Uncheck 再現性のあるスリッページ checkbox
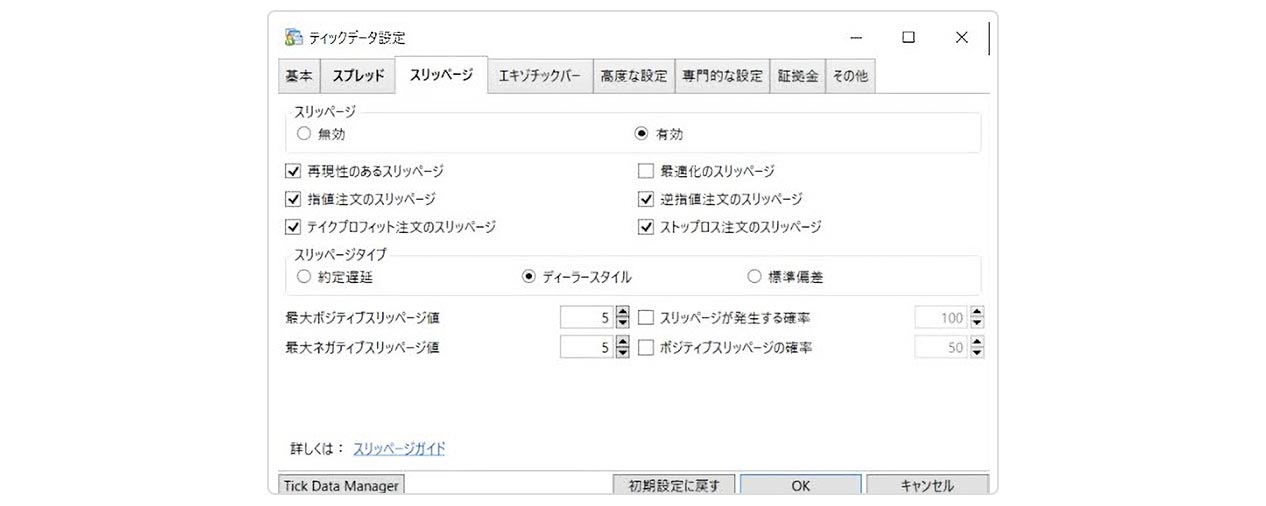The image size is (1266, 506). [293, 171]
